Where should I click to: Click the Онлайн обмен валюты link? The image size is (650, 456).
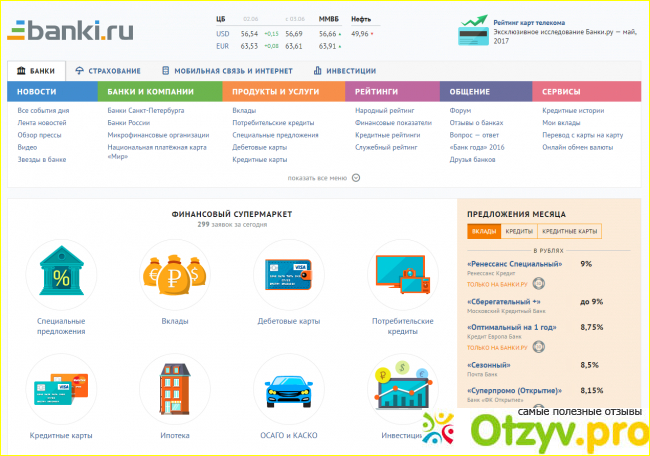point(578,147)
